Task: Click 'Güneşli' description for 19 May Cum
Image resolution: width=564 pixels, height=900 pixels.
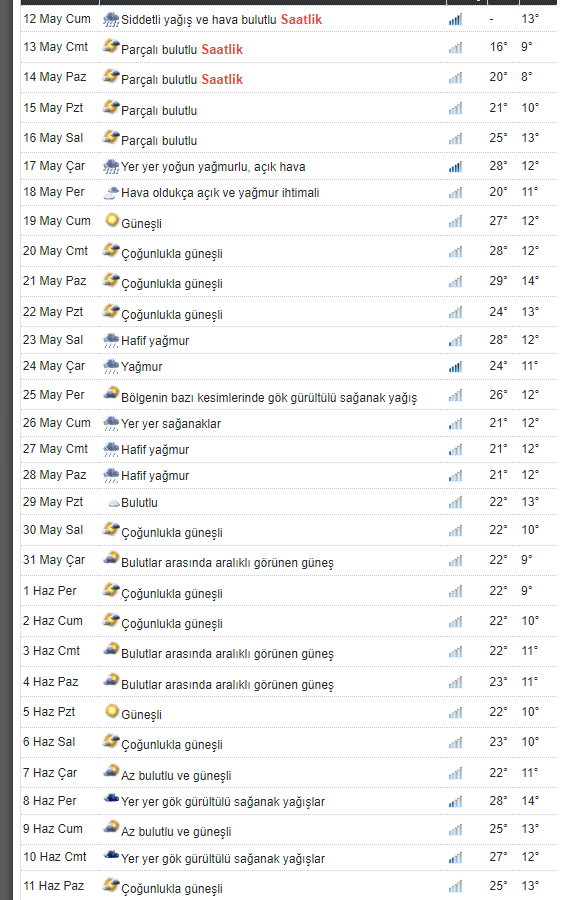Action: (x=141, y=224)
